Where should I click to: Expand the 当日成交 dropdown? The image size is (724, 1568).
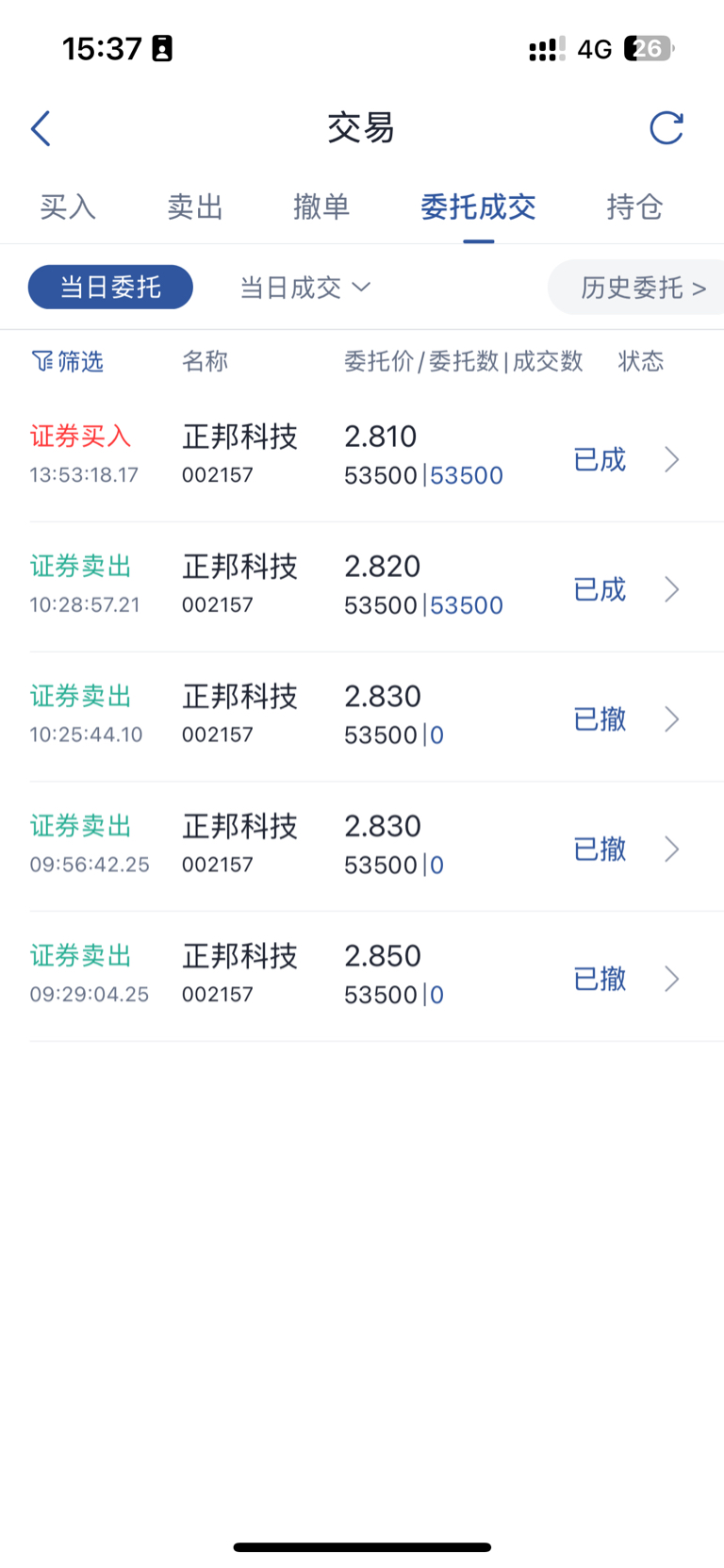pyautogui.click(x=304, y=288)
